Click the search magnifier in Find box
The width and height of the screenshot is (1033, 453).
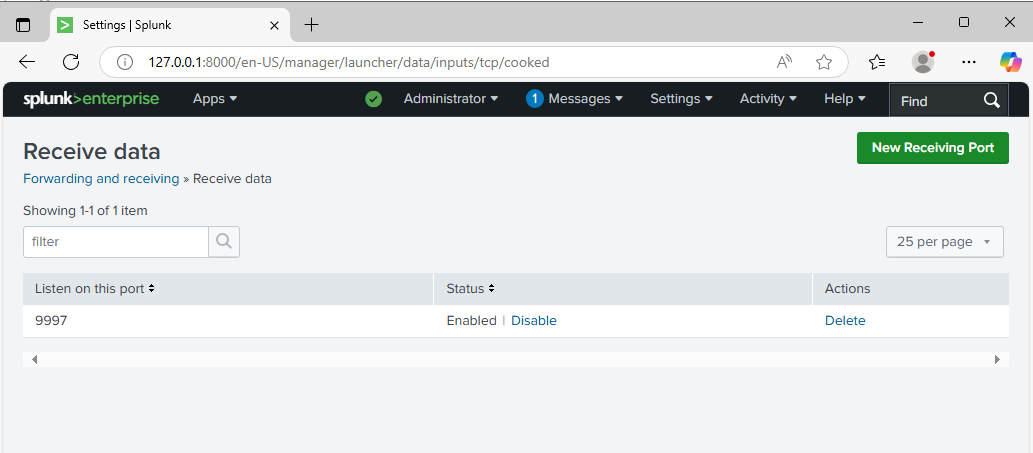[991, 100]
